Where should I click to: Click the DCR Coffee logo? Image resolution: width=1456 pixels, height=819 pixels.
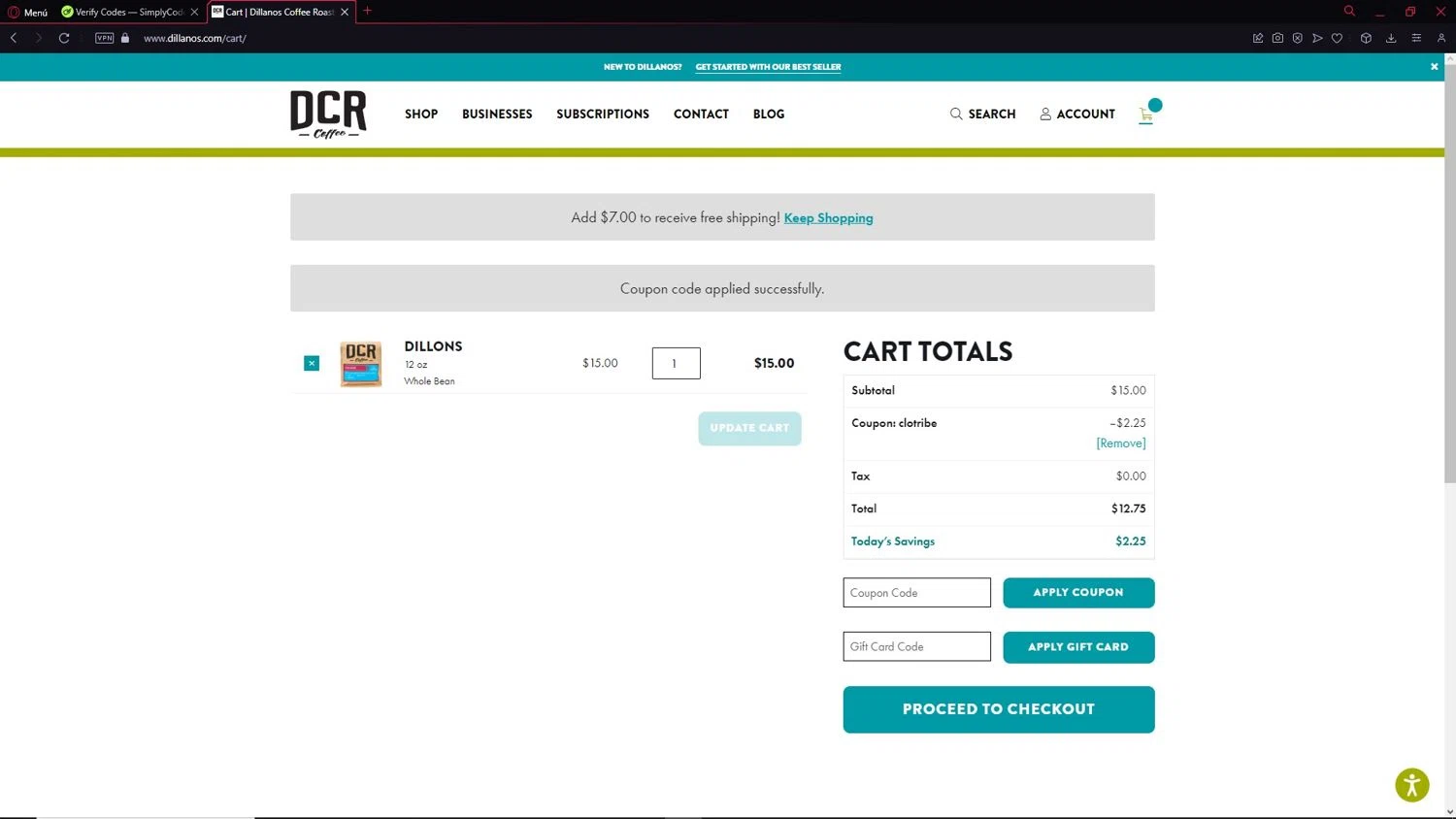[328, 115]
